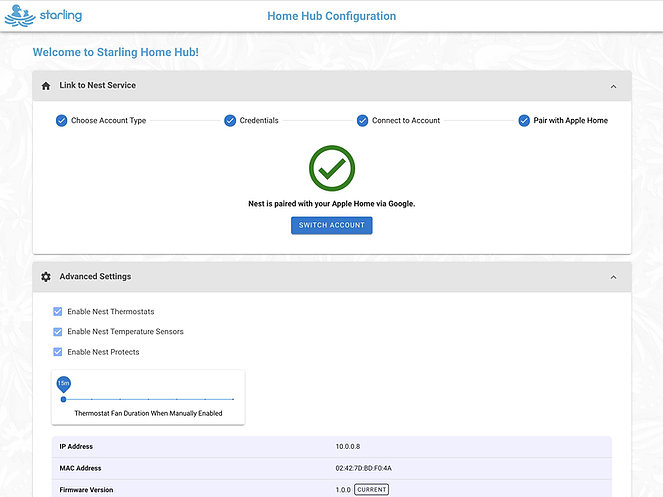The height and width of the screenshot is (497, 663).
Task: Click the Thermostat Fan Duration When Manually Enabled caption
Action: click(148, 413)
